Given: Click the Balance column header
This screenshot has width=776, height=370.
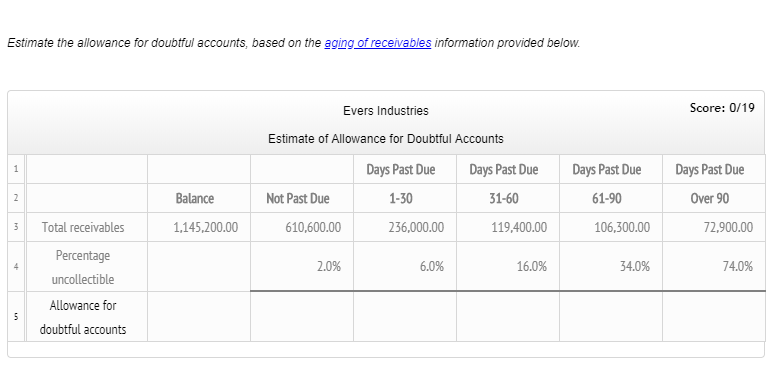Looking at the screenshot, I should [x=195, y=198].
